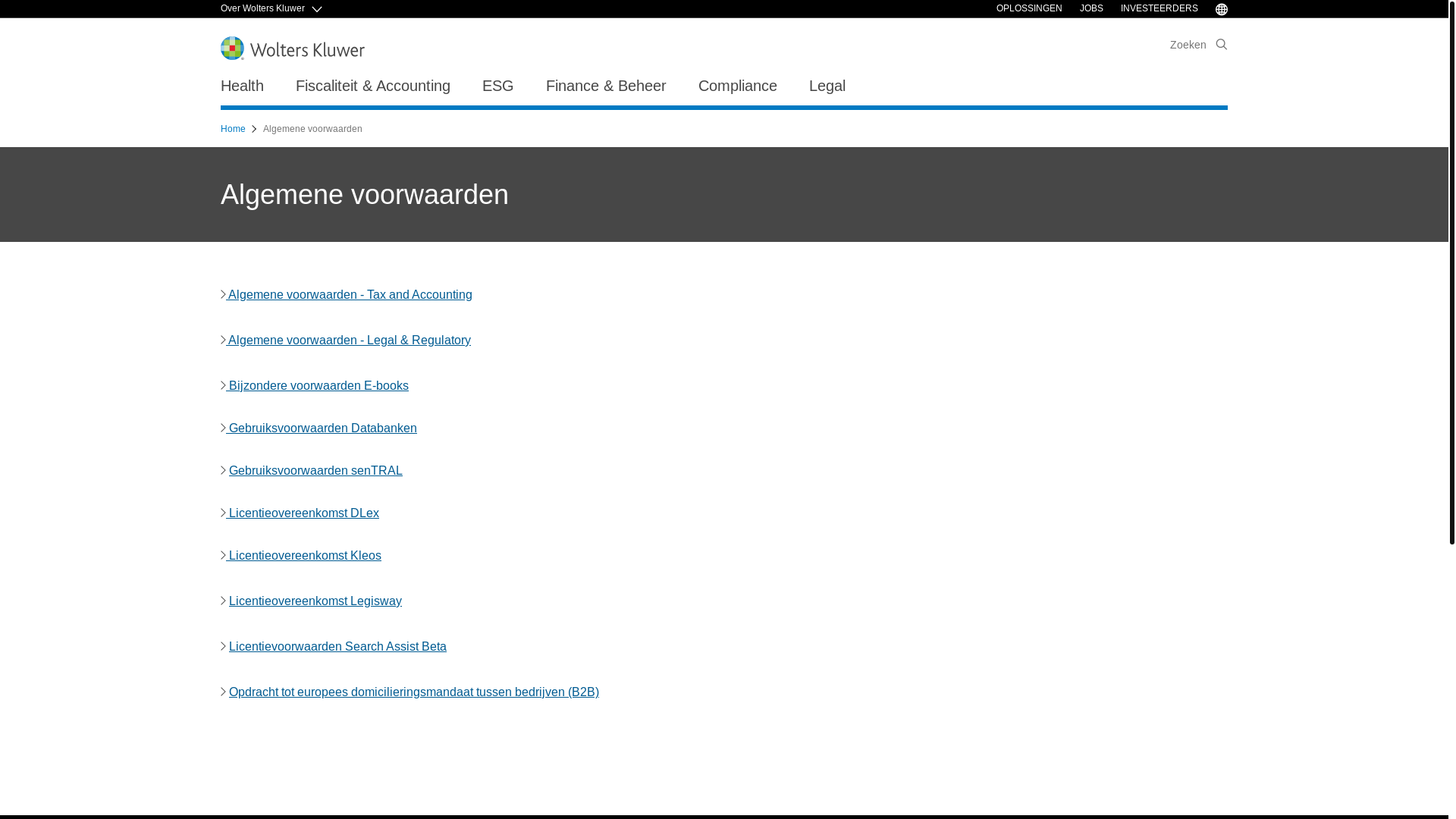1456x819 pixels.
Task: Click the Zoeken search field
Action: tap(1188, 45)
